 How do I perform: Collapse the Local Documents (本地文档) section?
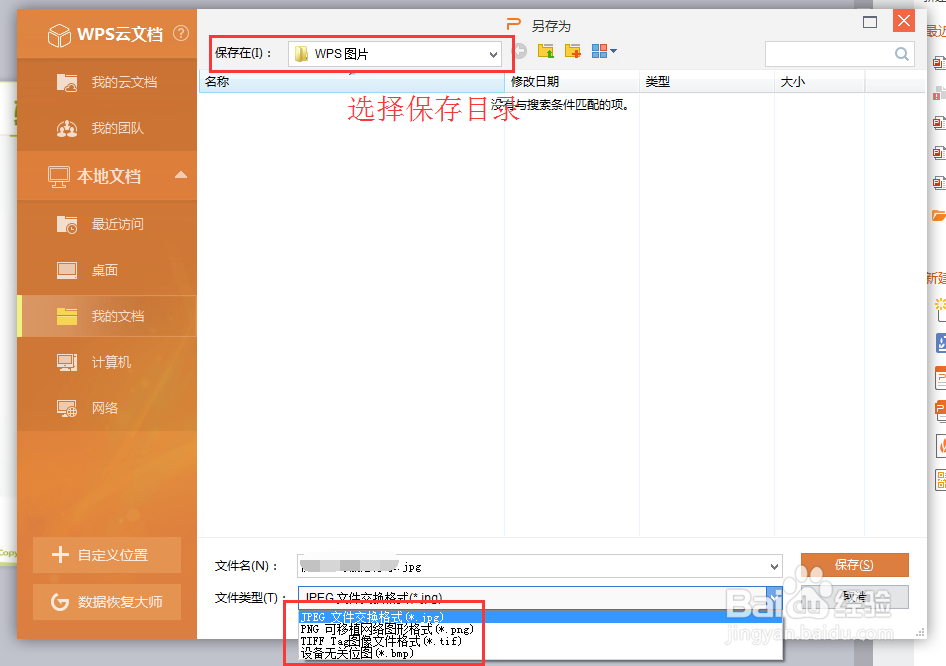coord(180,176)
